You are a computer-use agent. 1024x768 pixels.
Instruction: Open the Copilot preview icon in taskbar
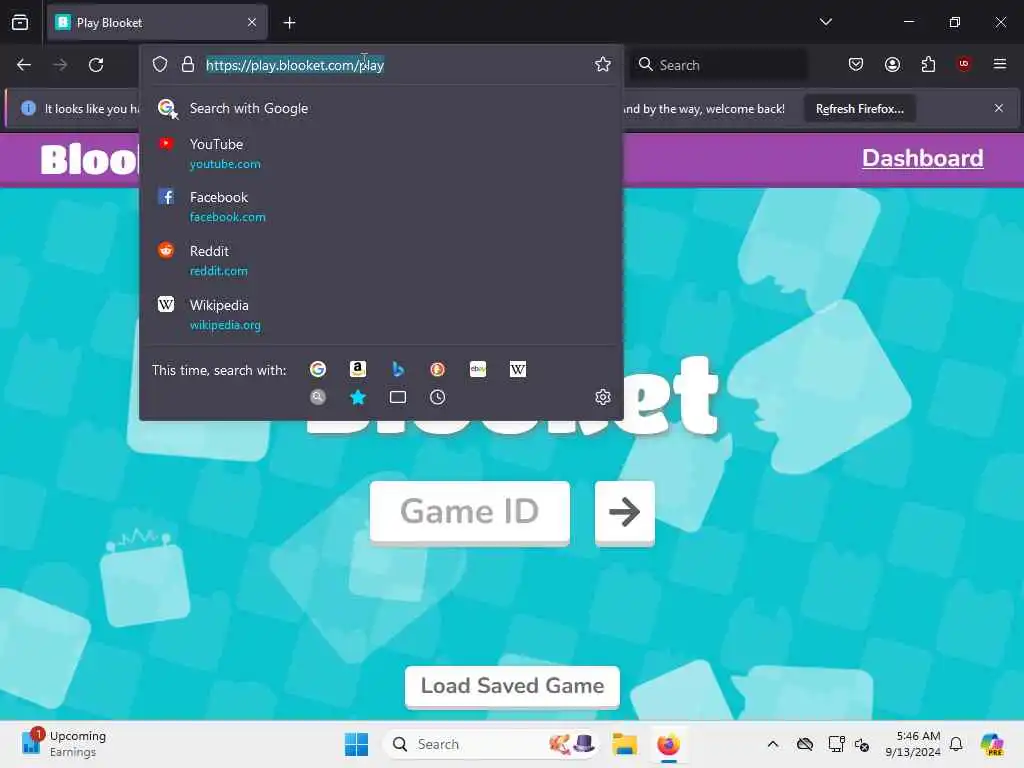(993, 744)
